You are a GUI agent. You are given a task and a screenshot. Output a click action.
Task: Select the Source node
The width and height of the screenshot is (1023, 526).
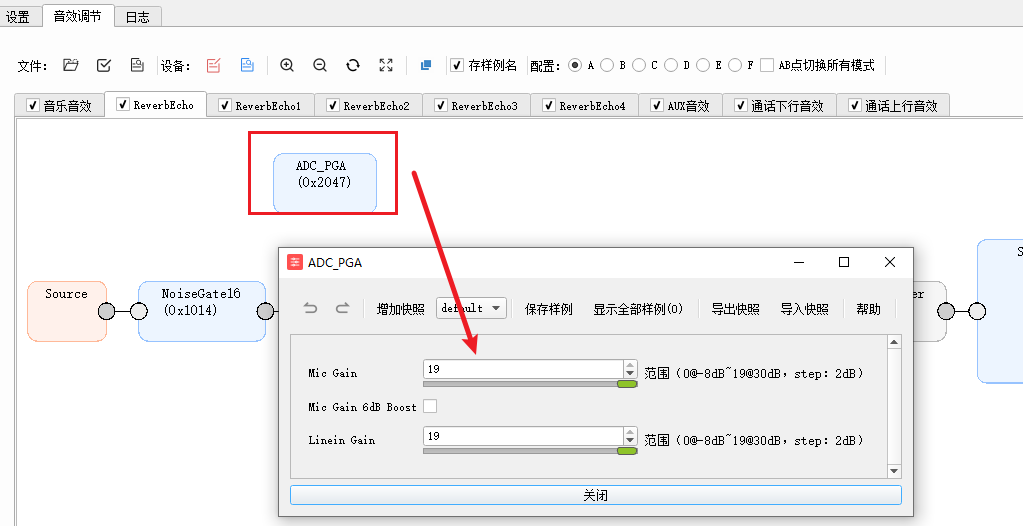click(x=67, y=311)
